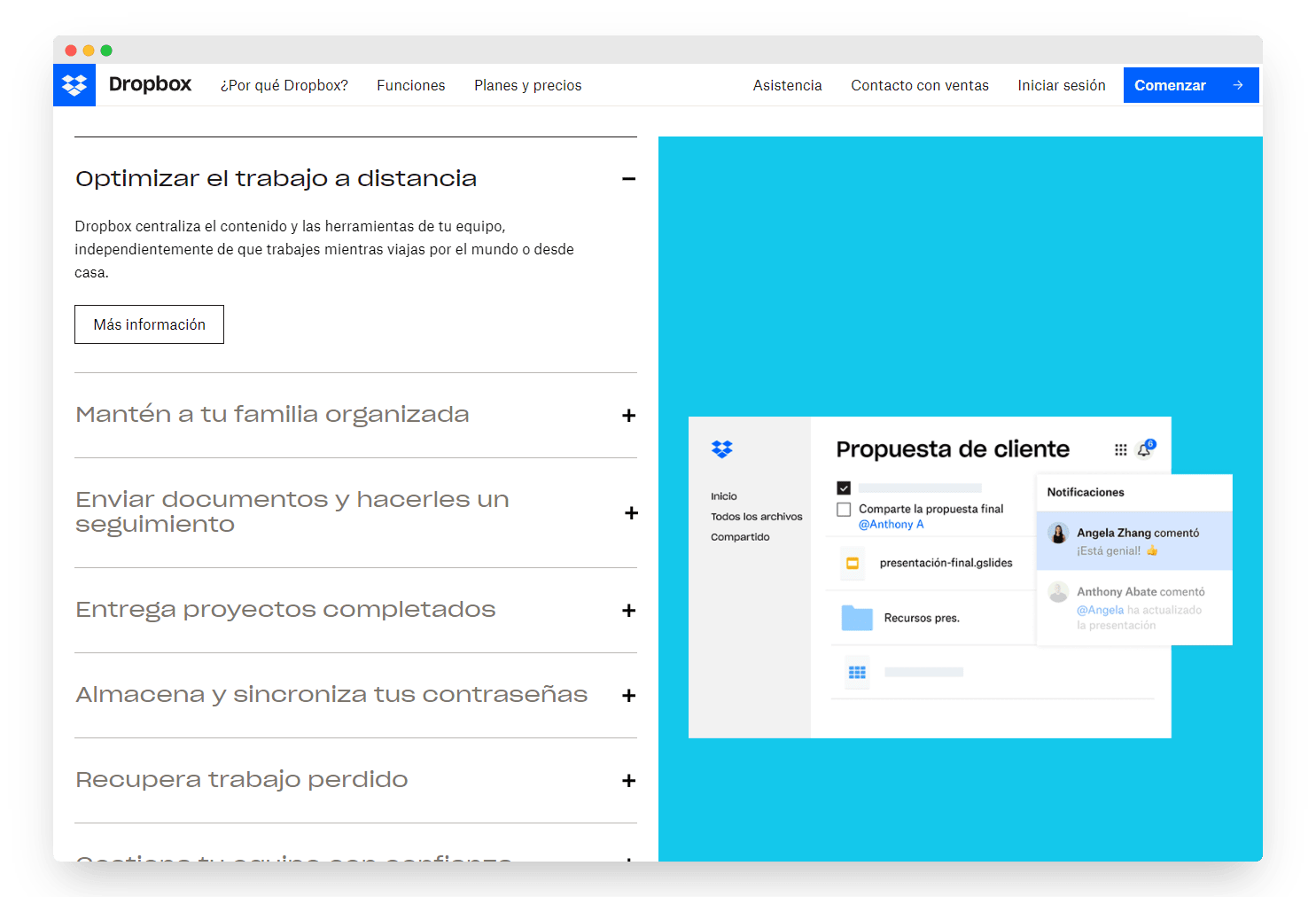Expand Entrega proyectos completados section
The image size is (1316, 897).
tap(628, 611)
